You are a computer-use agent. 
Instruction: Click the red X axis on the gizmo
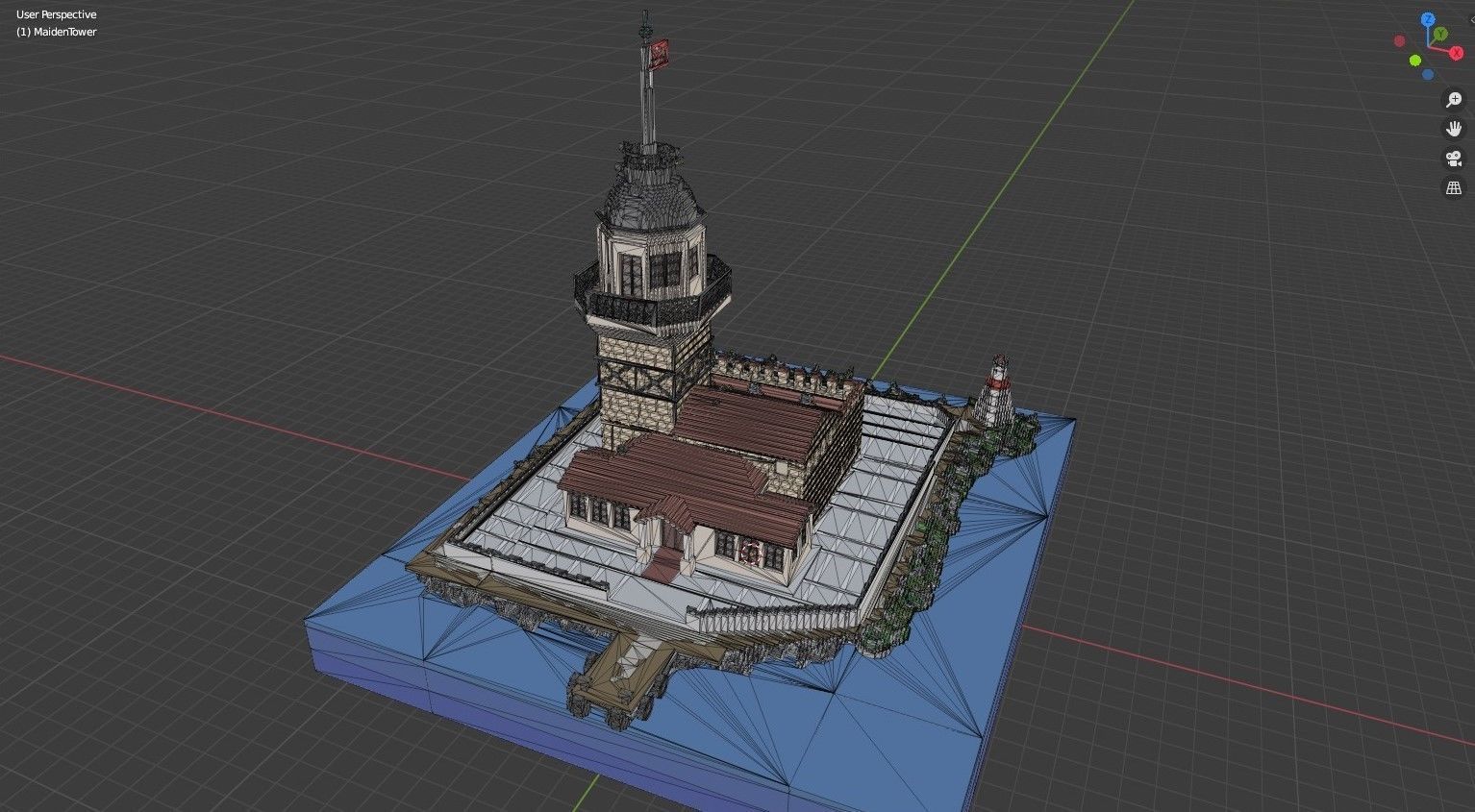1457,53
